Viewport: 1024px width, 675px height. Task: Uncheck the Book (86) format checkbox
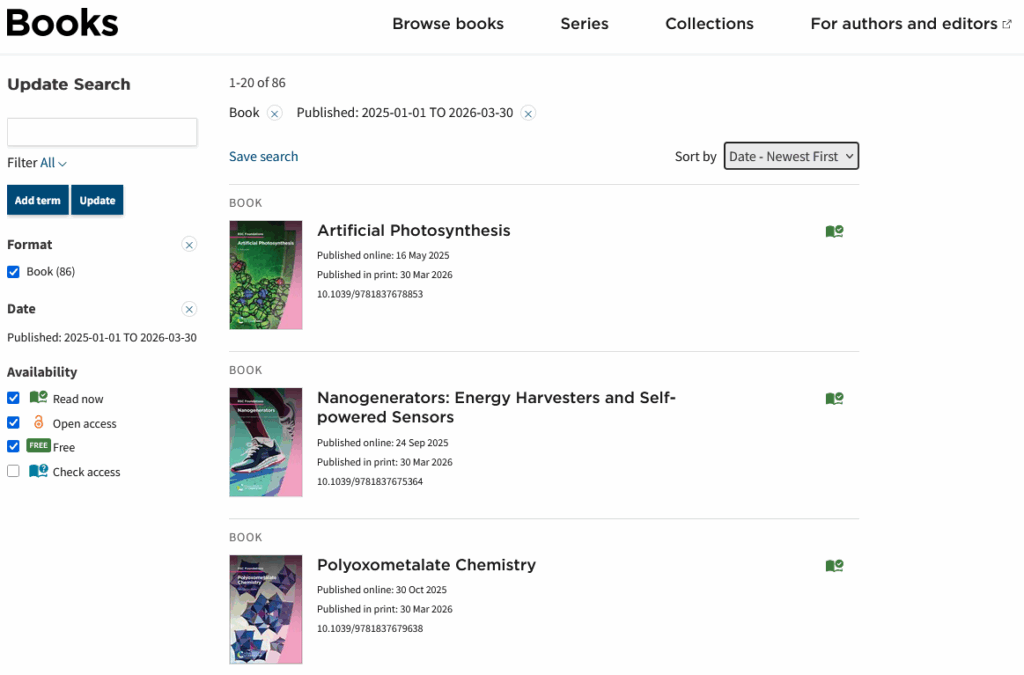point(12,271)
